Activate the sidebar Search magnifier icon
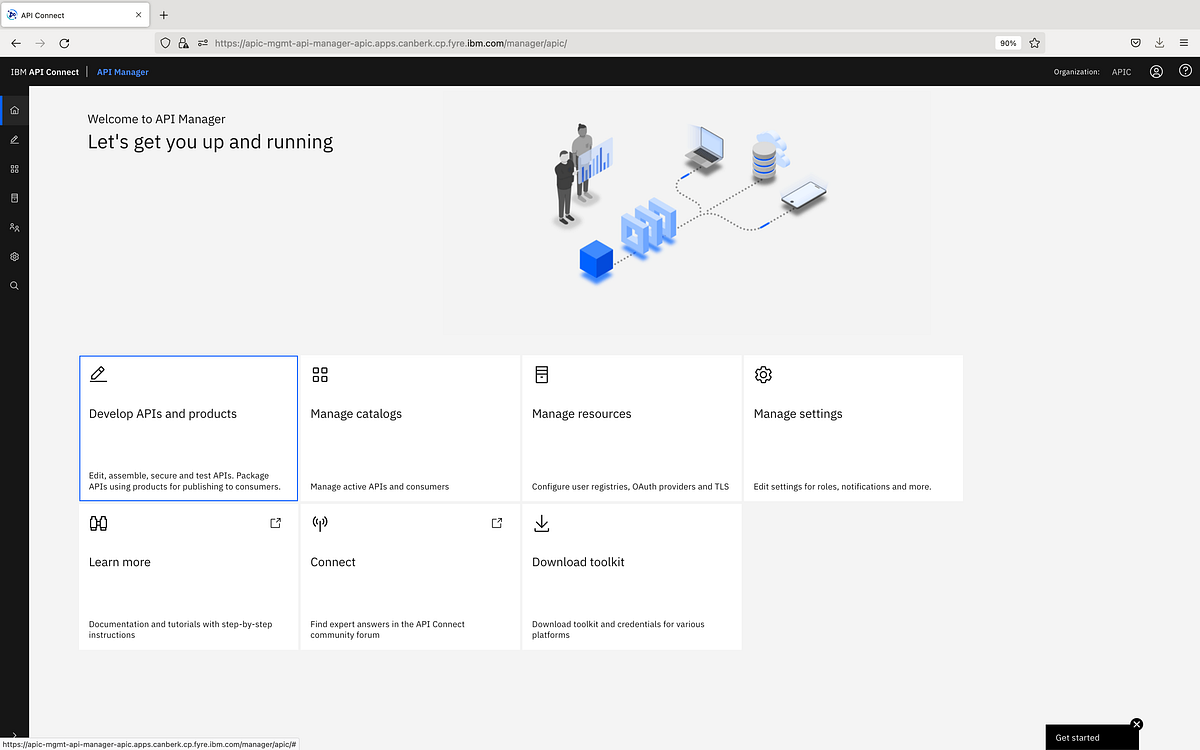Screen dimensions: 1200x750 coord(13,285)
